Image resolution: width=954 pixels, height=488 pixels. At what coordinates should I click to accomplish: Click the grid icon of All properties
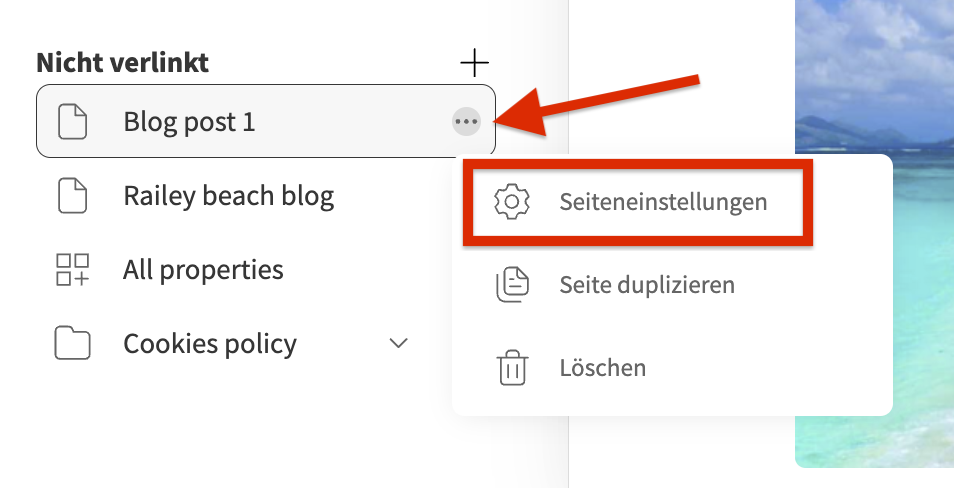click(x=72, y=270)
